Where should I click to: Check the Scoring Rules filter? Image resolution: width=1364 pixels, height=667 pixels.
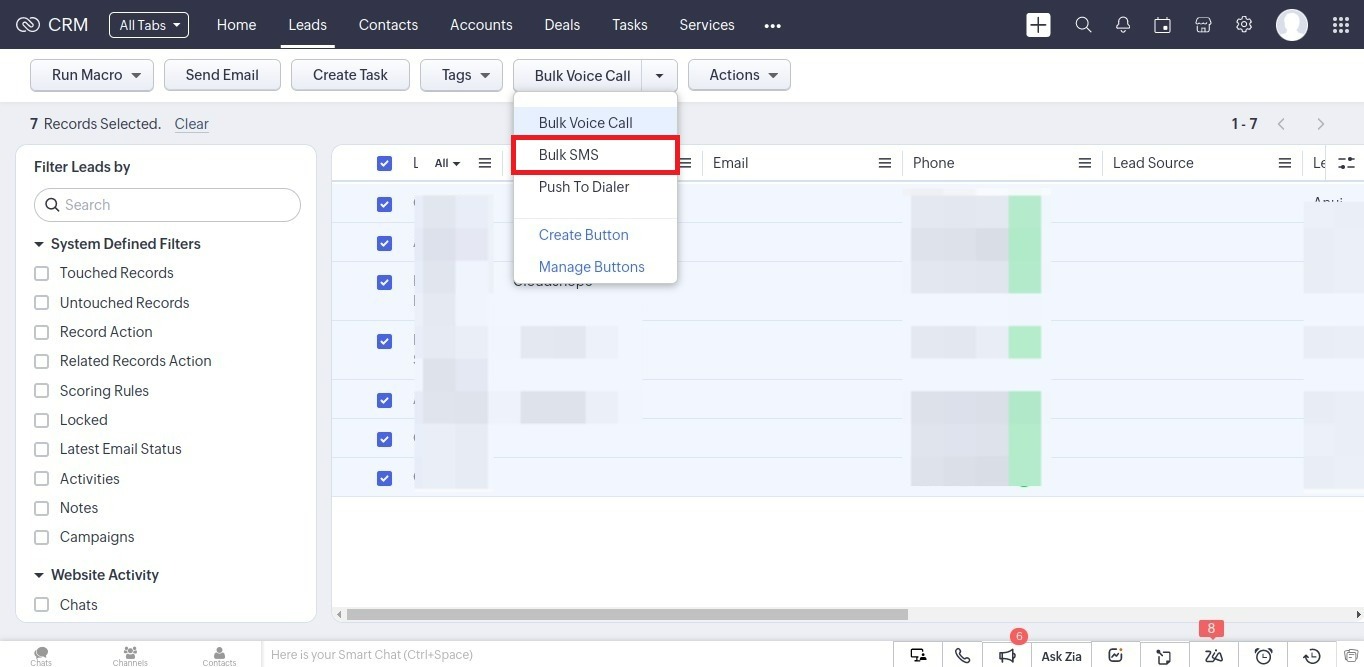point(41,391)
